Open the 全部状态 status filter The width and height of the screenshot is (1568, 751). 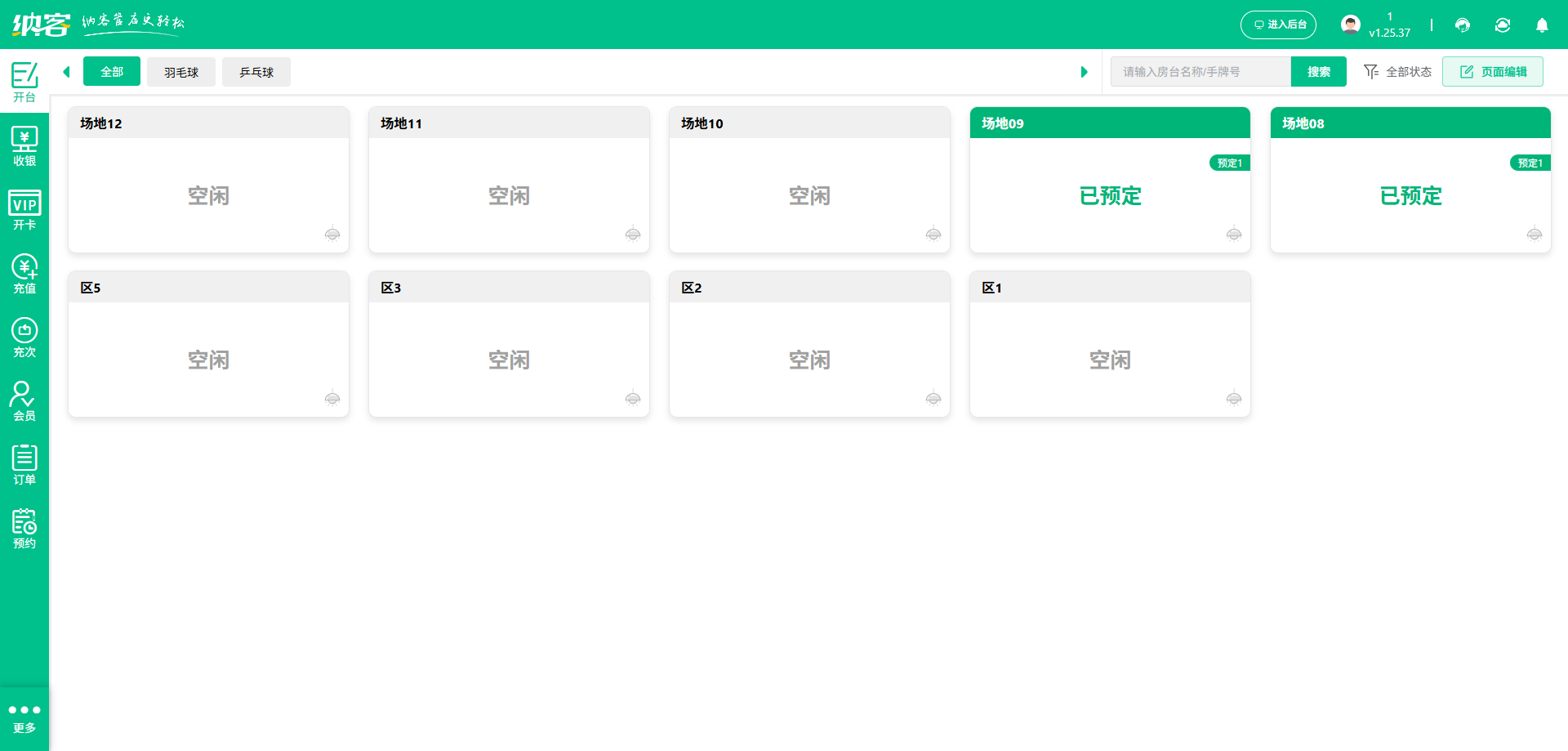click(x=1397, y=72)
